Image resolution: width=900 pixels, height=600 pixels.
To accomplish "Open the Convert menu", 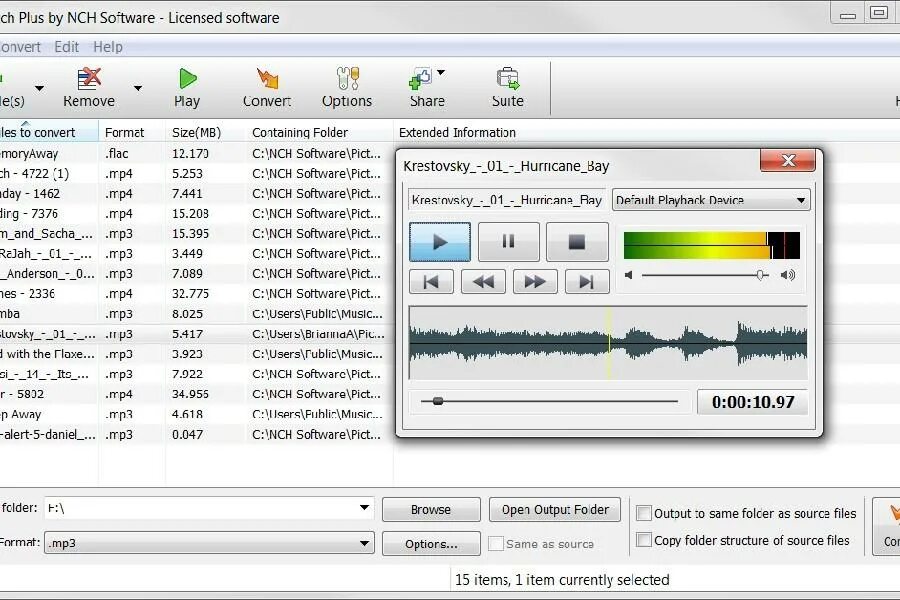I will point(20,47).
